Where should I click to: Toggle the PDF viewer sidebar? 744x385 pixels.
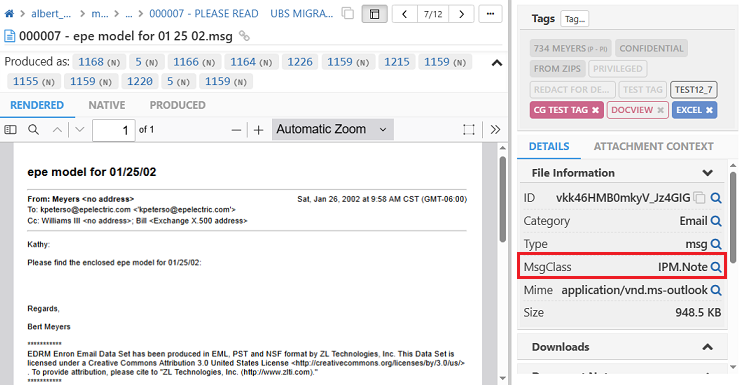10,130
